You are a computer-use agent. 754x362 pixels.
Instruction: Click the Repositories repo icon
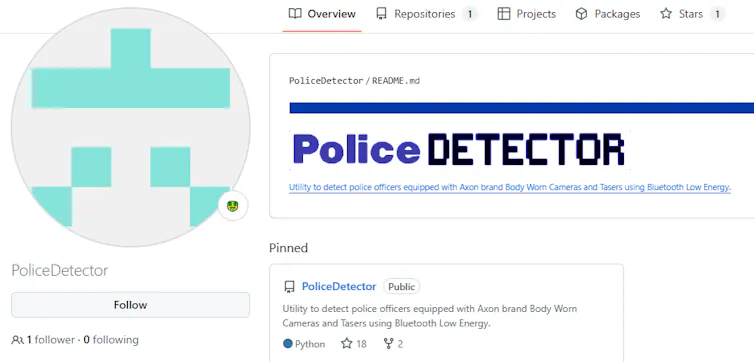tap(381, 14)
